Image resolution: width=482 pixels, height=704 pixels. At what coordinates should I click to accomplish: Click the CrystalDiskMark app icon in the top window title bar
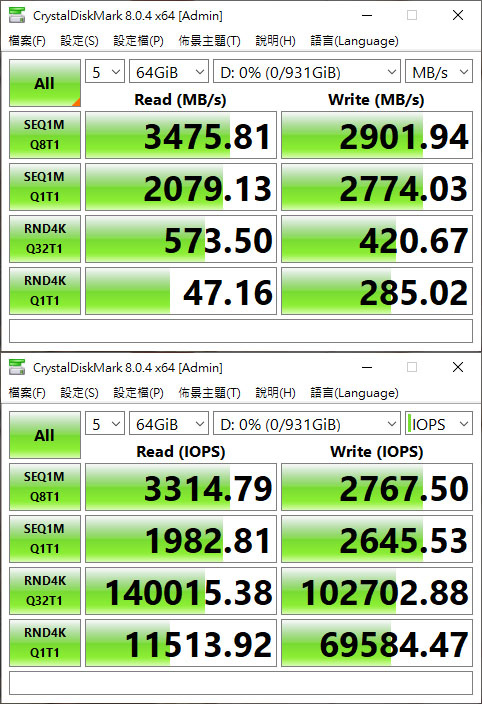click(17, 15)
